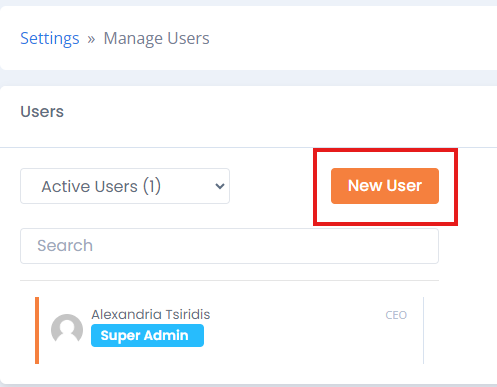Viewport: 497px width, 387px height.
Task: Click the silhouette in the grey avatar
Action: (67, 331)
